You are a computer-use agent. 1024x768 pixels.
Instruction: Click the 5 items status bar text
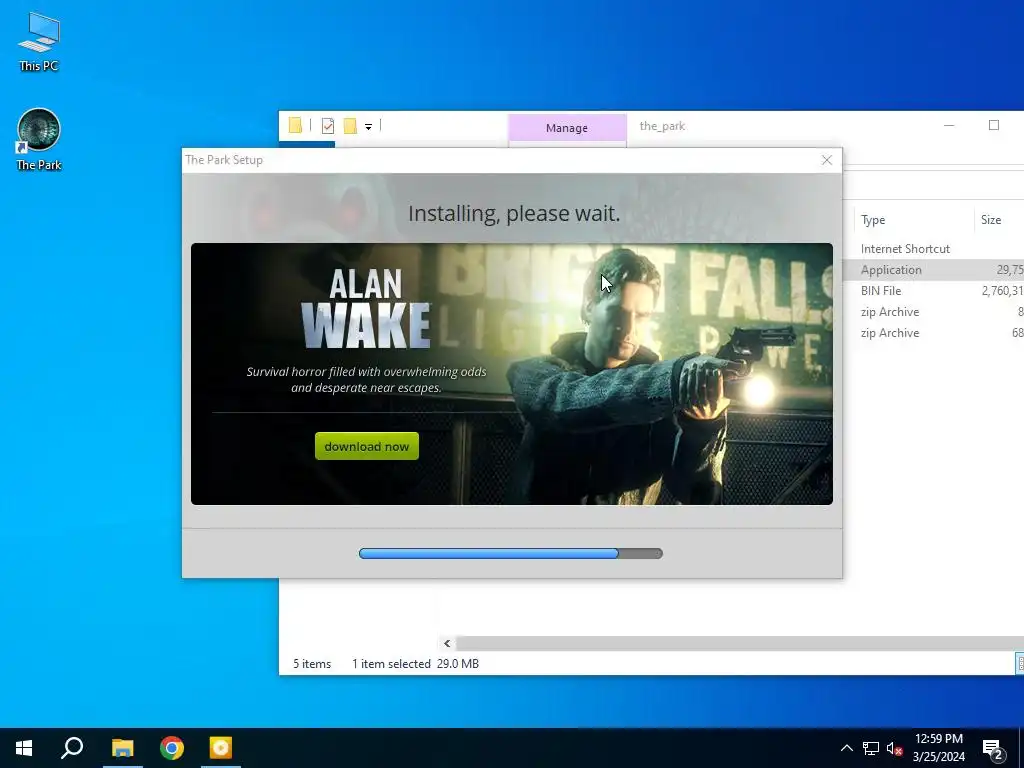click(312, 664)
